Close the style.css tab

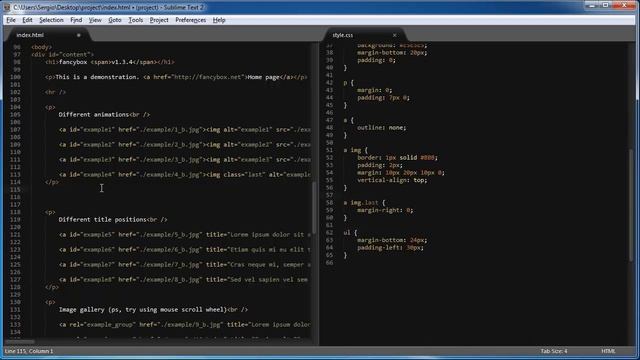[394, 35]
